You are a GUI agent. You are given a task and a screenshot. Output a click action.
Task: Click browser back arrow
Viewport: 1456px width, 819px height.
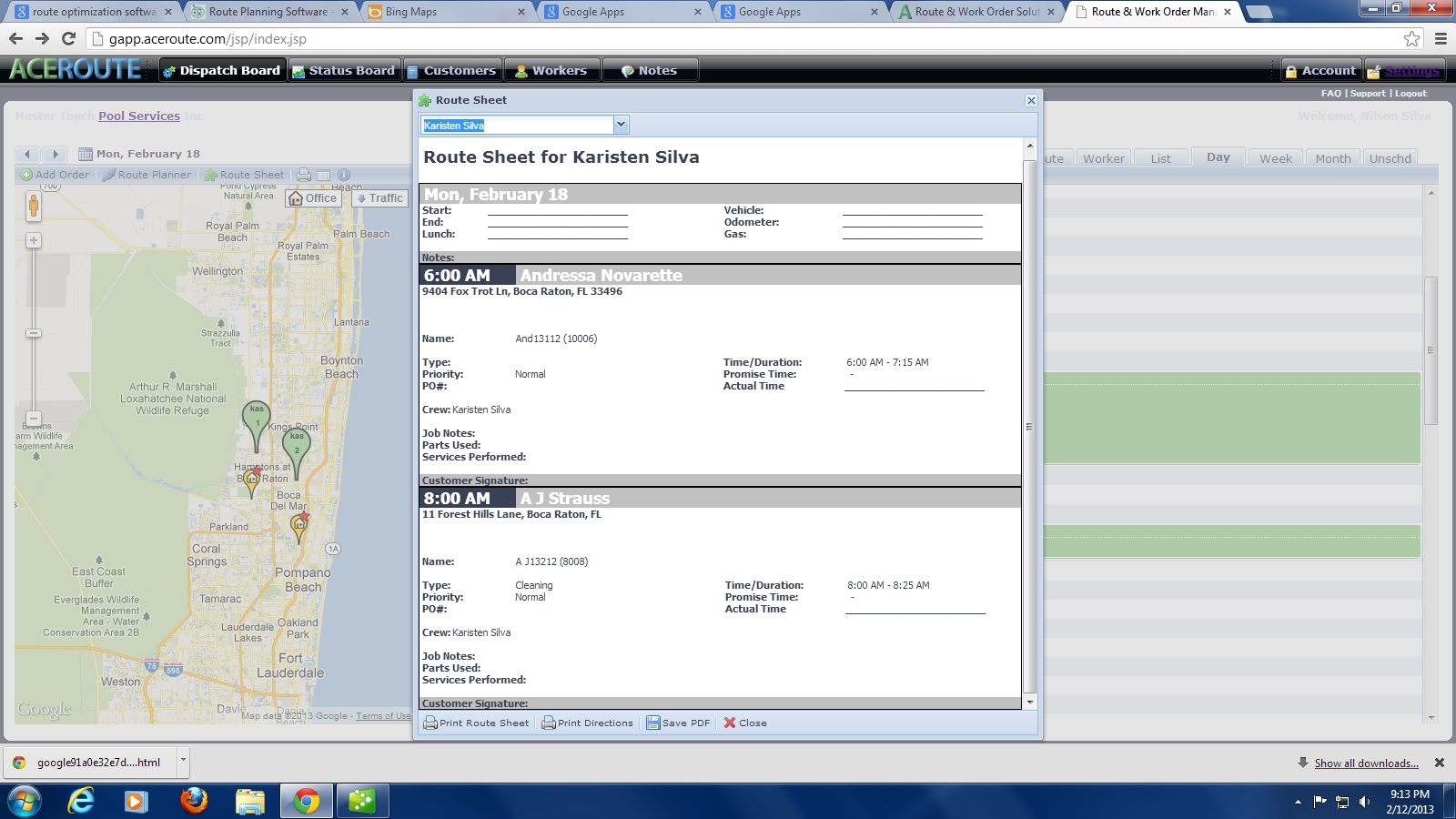click(x=15, y=38)
